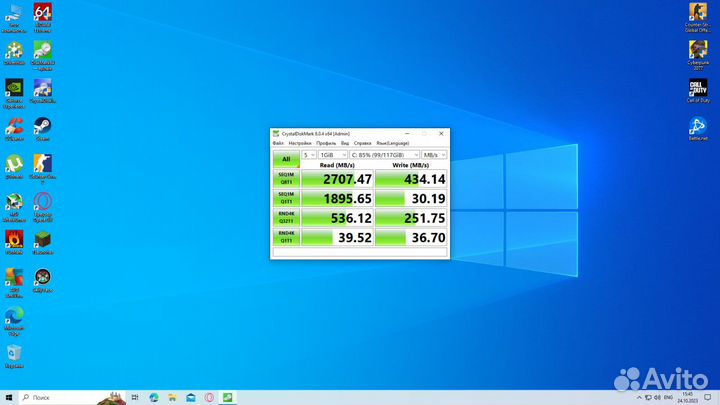
Task: Run the RND4K Q1T1 test
Action: coord(286,237)
